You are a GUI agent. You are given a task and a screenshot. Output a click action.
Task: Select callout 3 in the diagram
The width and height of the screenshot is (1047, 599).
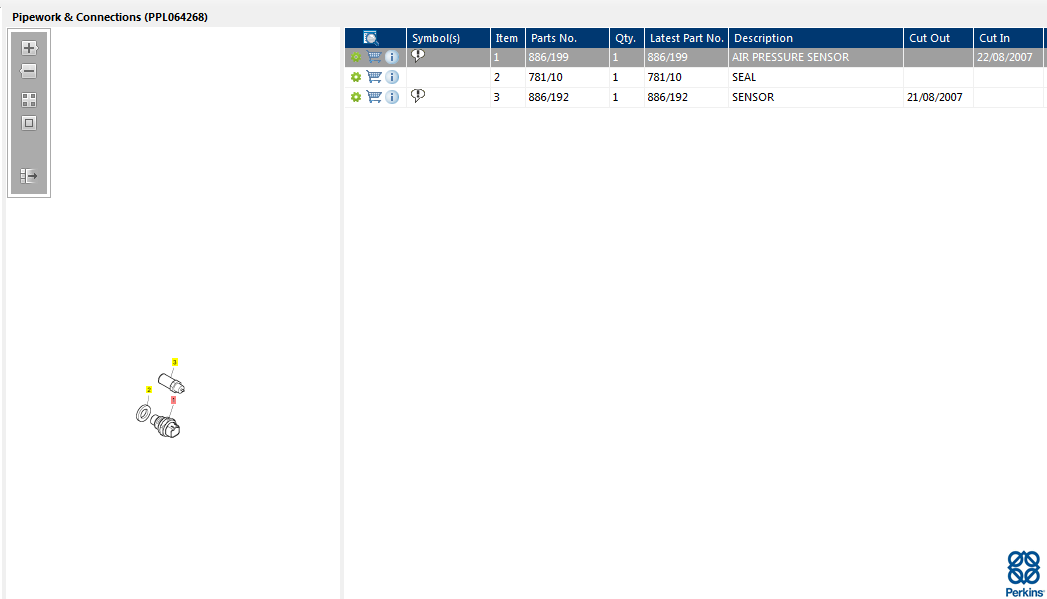point(175,362)
